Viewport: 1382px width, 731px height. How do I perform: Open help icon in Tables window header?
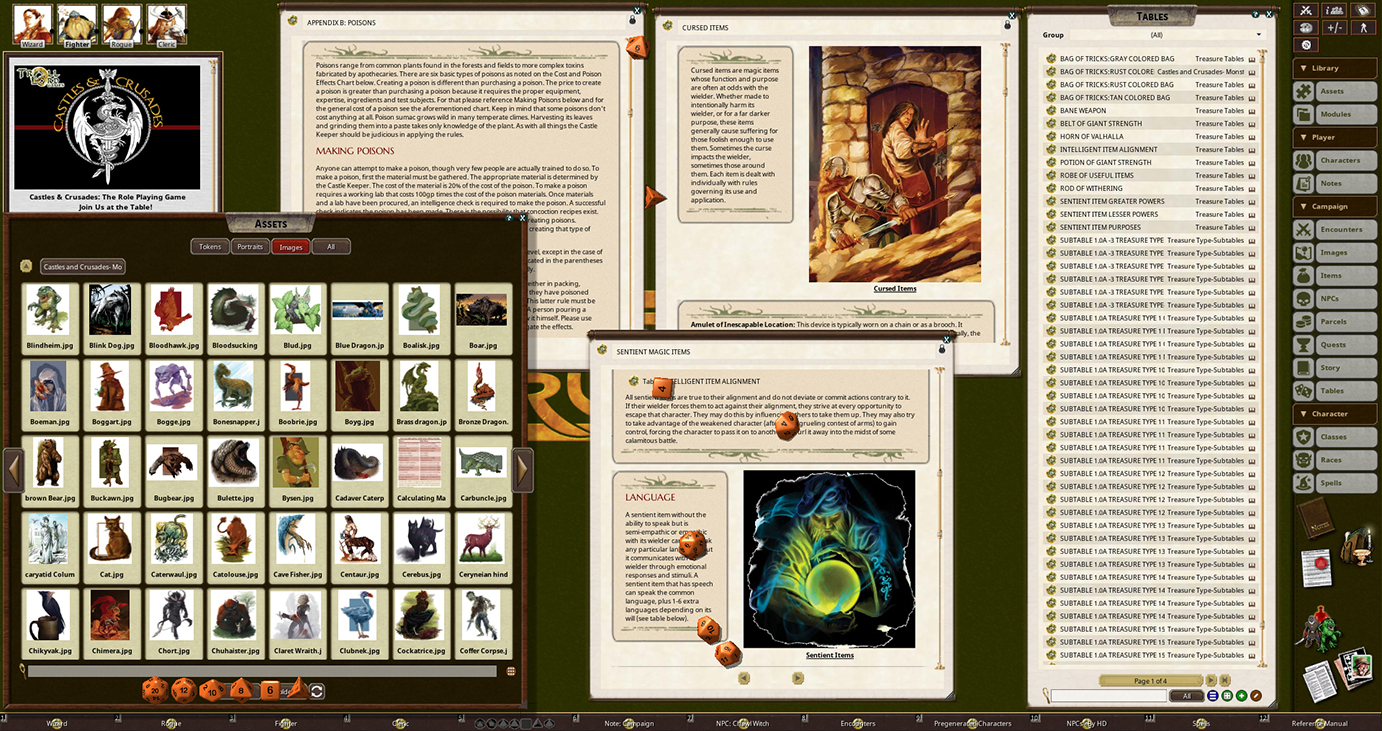click(1256, 14)
